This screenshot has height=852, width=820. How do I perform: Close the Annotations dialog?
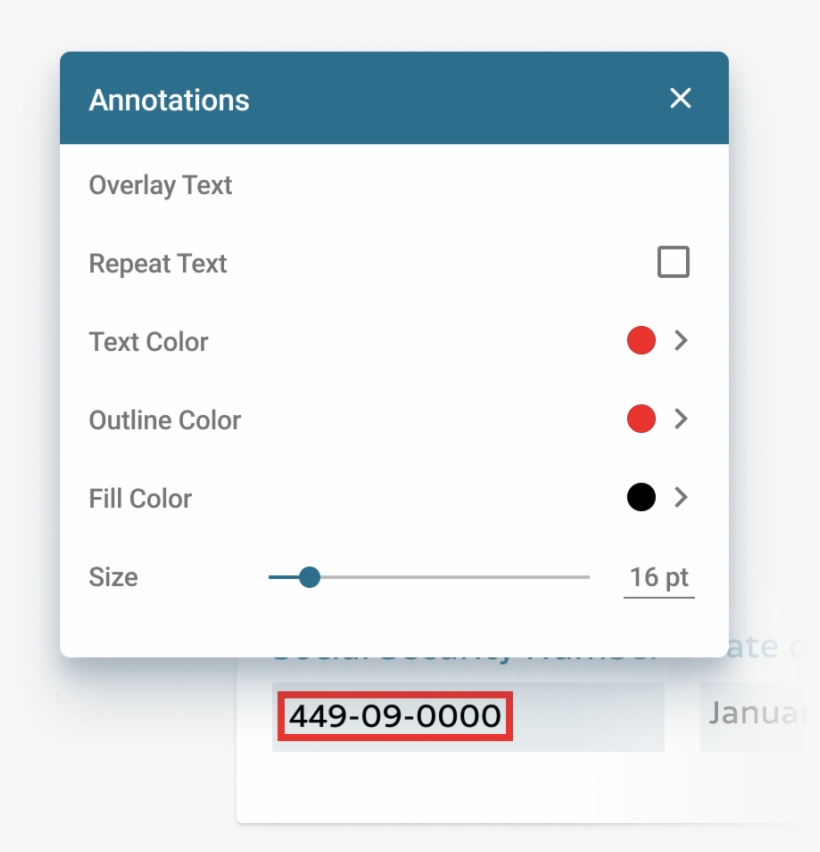pyautogui.click(x=681, y=99)
